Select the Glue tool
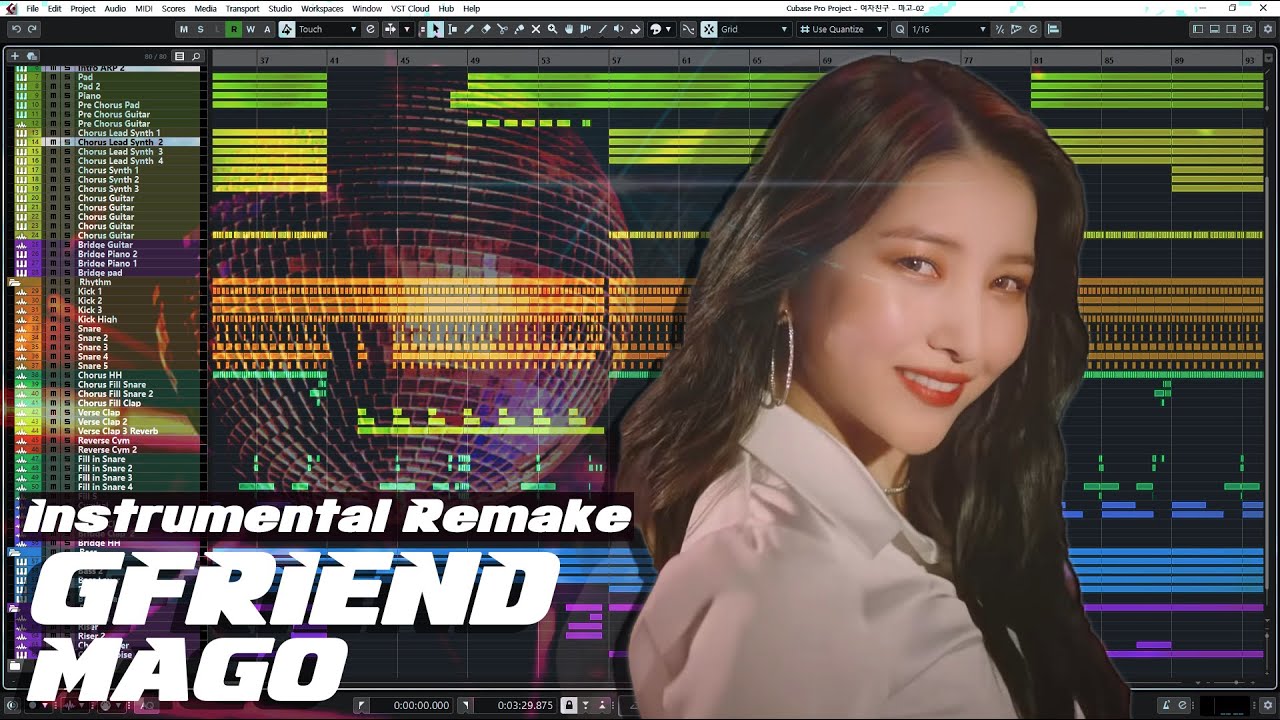Viewport: 1280px width, 720px height. [x=519, y=29]
